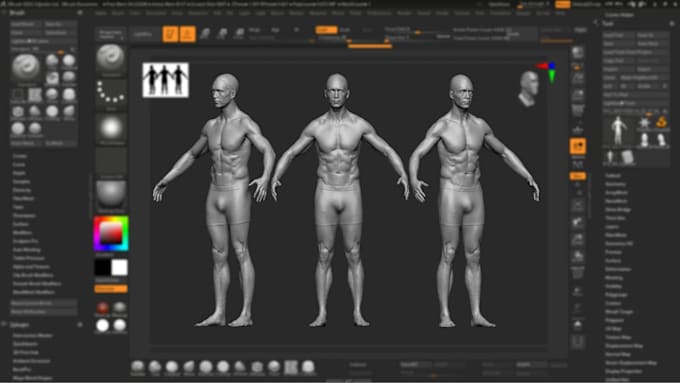The width and height of the screenshot is (680, 383).
Task: Open the alpha thumbnail with the soft white glow
Action: click(x=111, y=128)
